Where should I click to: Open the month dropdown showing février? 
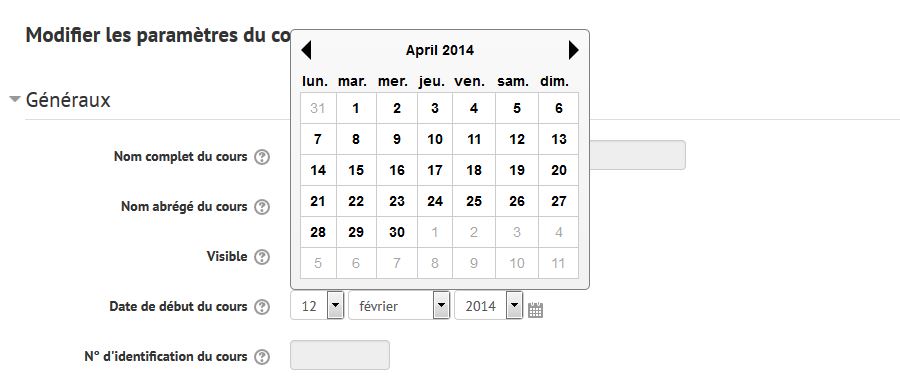click(399, 305)
